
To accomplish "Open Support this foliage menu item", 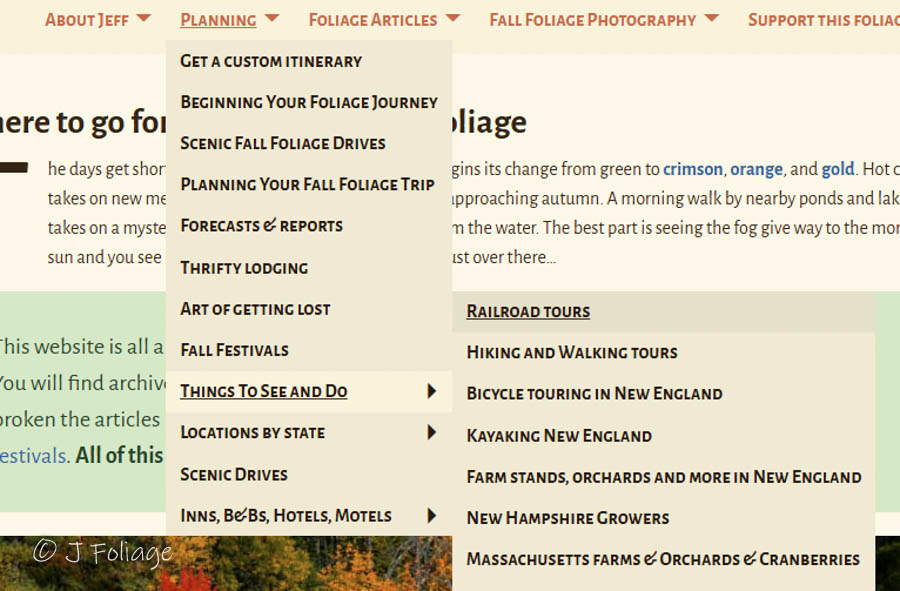I will (x=824, y=20).
